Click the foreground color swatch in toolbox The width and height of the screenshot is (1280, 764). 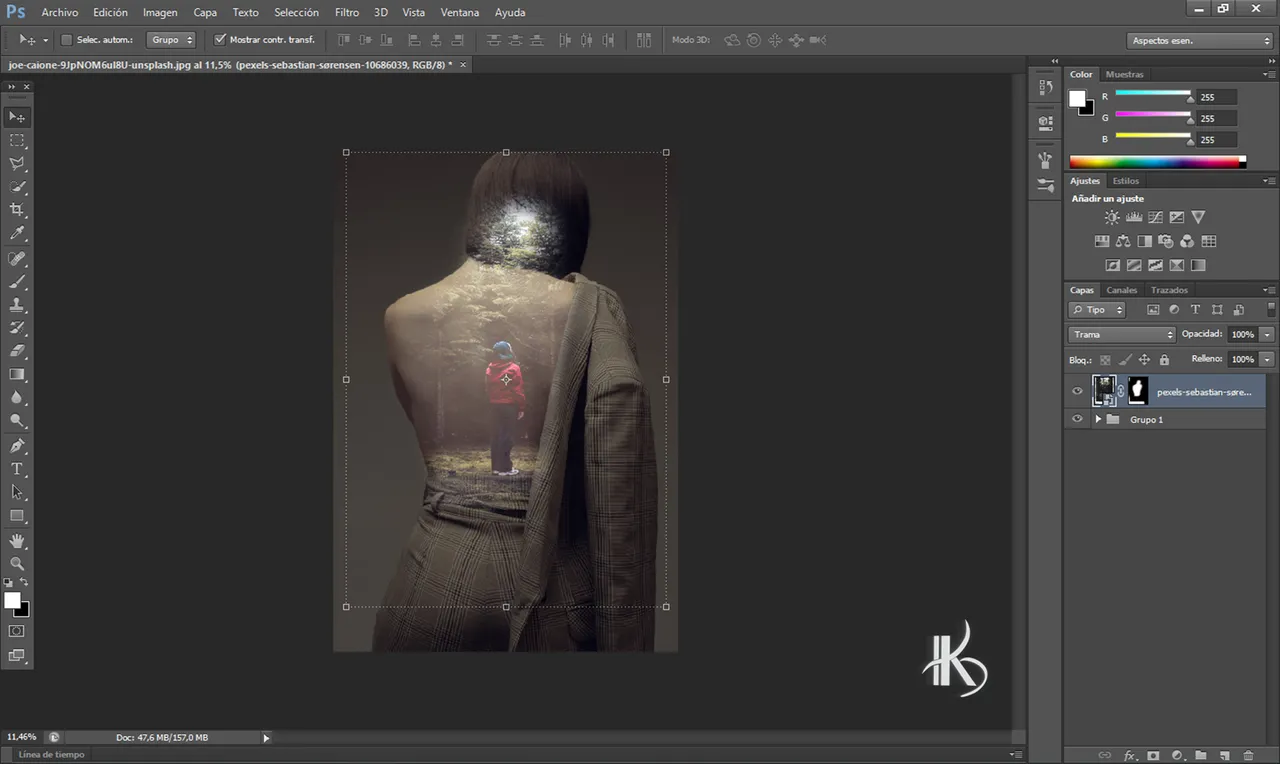[x=12, y=600]
